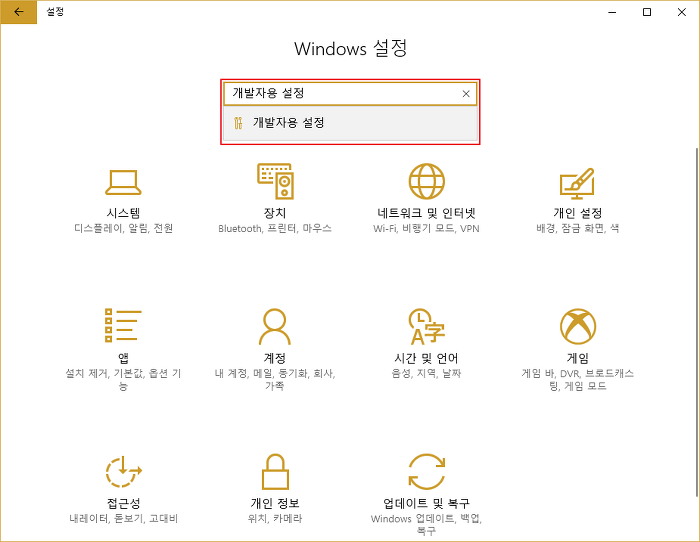Screen dimensions: 700x542
Task: Click the tools icon beside 개발자용 설정 suggestion
Action: 238,123
